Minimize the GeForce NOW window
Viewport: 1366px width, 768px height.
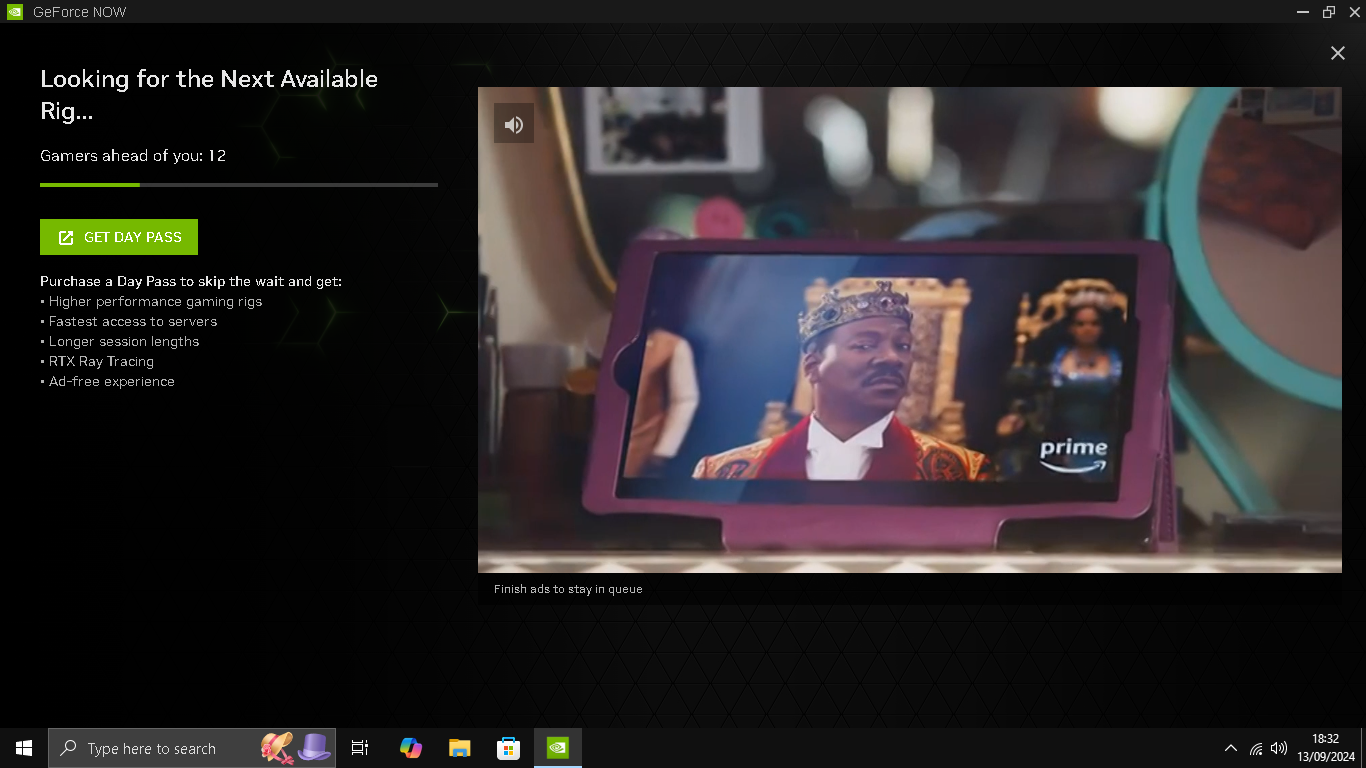(x=1303, y=12)
